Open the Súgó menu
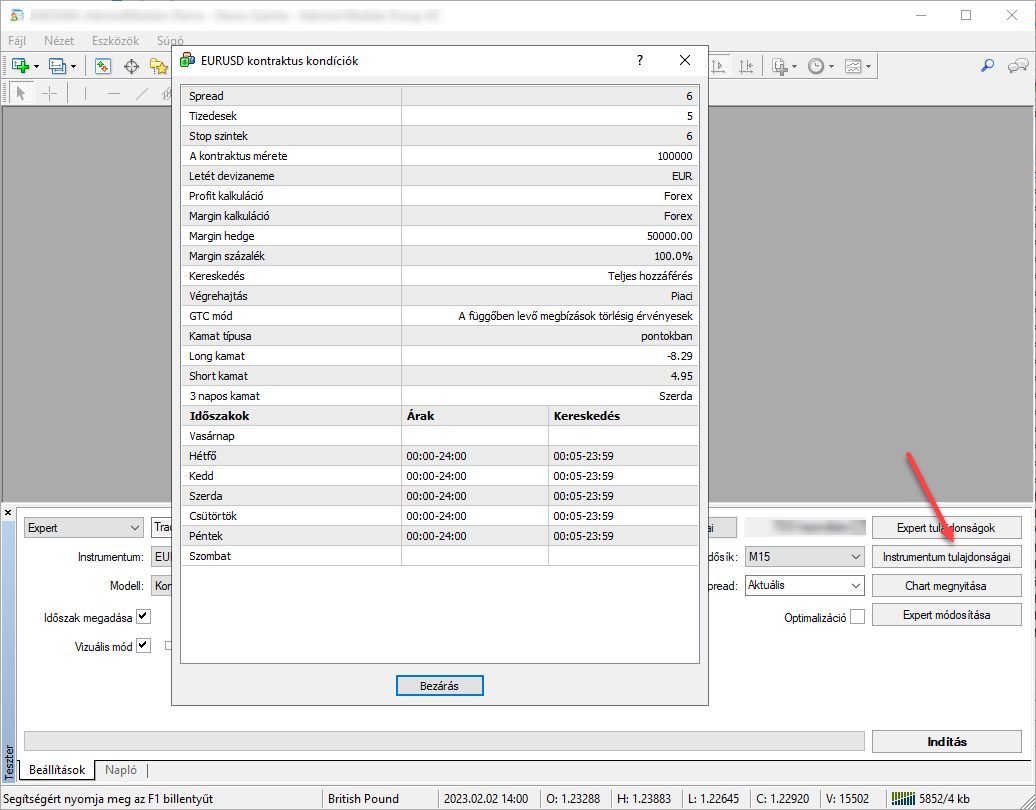Screen dimensions: 1036x810 [170, 41]
